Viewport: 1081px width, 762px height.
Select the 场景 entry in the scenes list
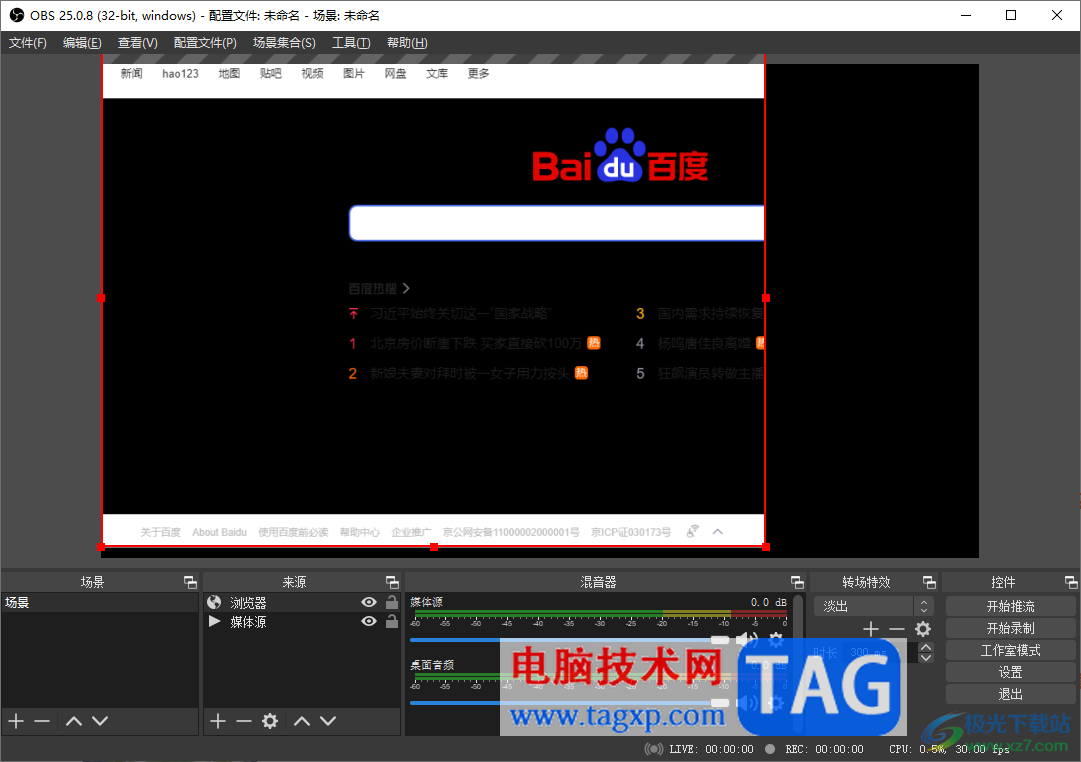(99, 603)
